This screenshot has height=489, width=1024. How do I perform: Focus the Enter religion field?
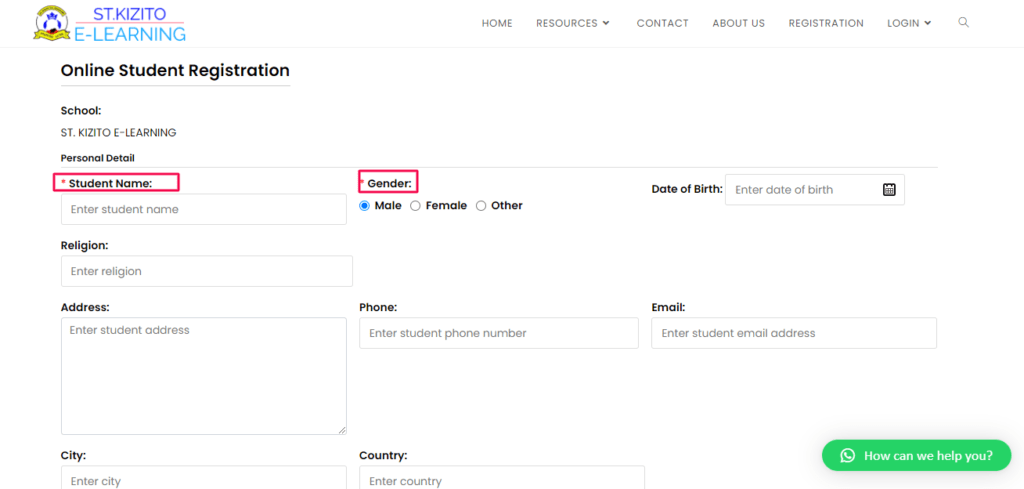coord(207,271)
